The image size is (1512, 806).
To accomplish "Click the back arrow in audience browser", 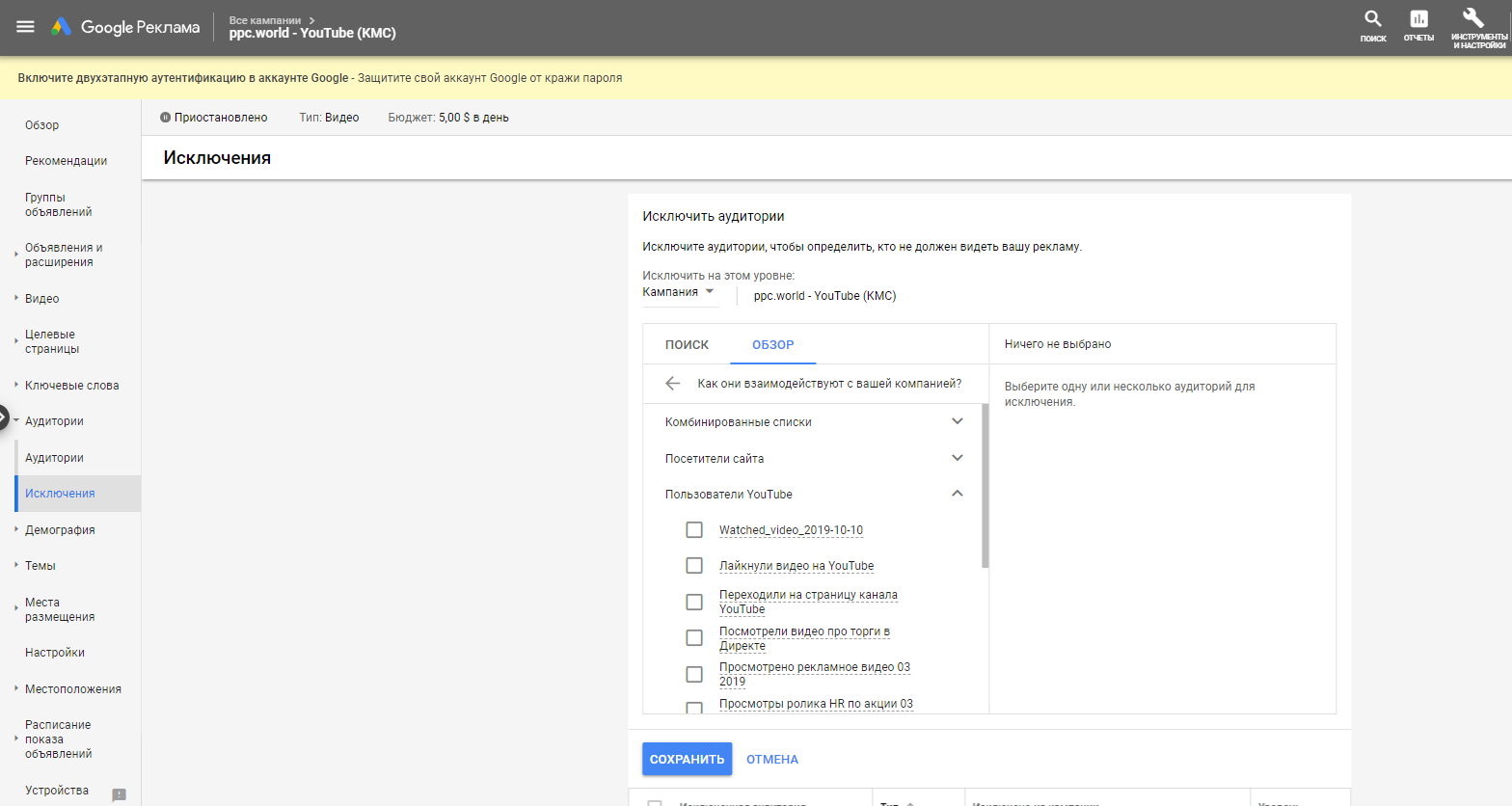I will point(672,384).
